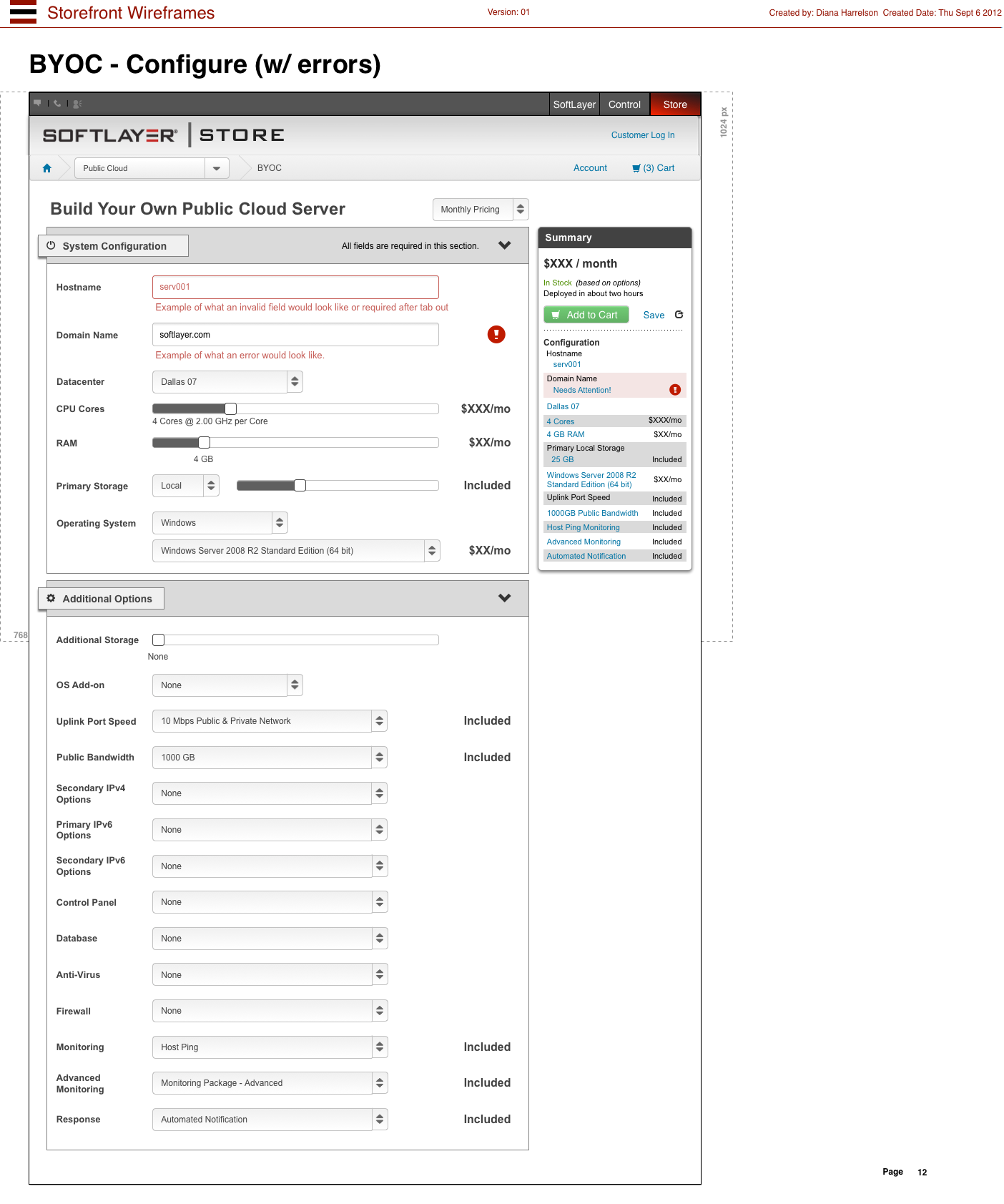
Task: Click the red alert icon in Summary
Action: pos(674,390)
